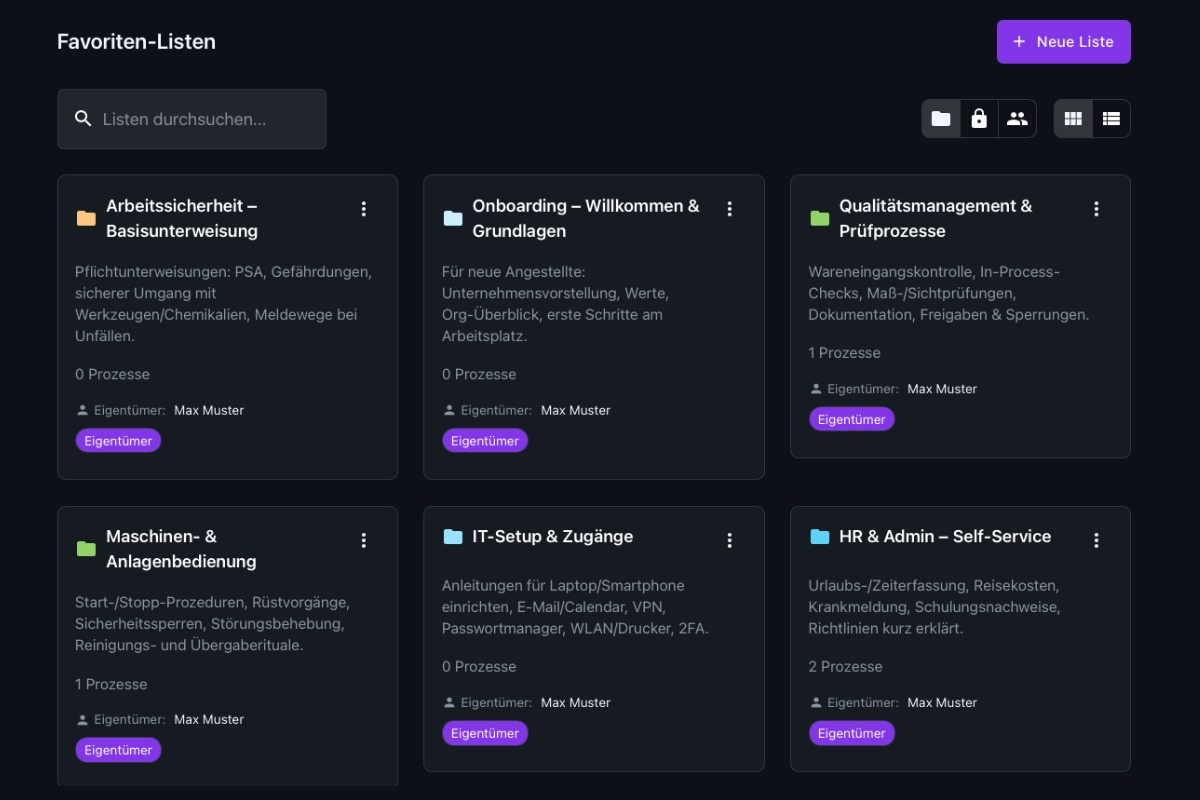Open options menu for Onboarding list

pos(729,209)
